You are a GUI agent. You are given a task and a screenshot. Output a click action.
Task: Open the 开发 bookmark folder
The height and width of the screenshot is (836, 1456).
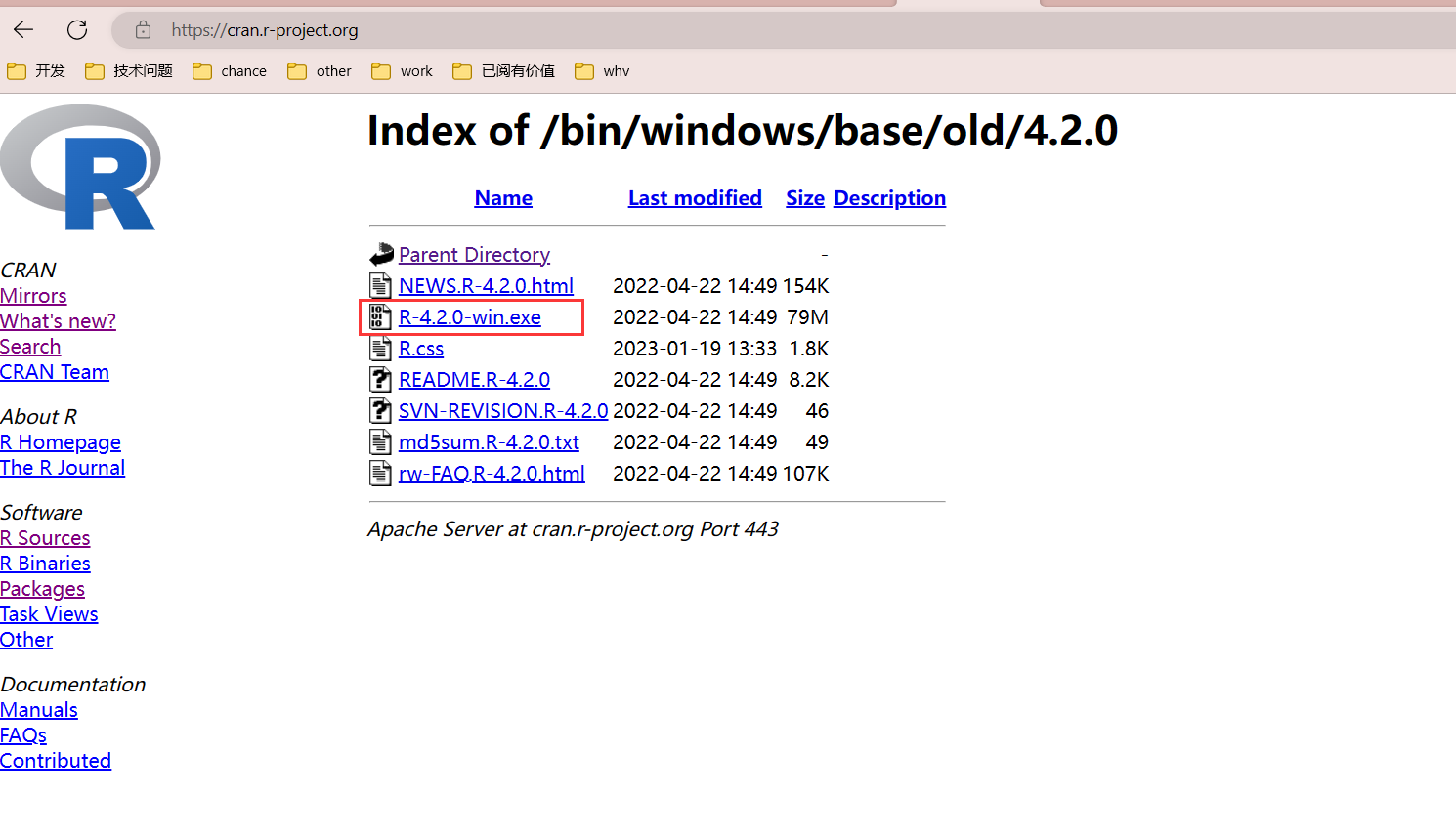click(x=36, y=71)
